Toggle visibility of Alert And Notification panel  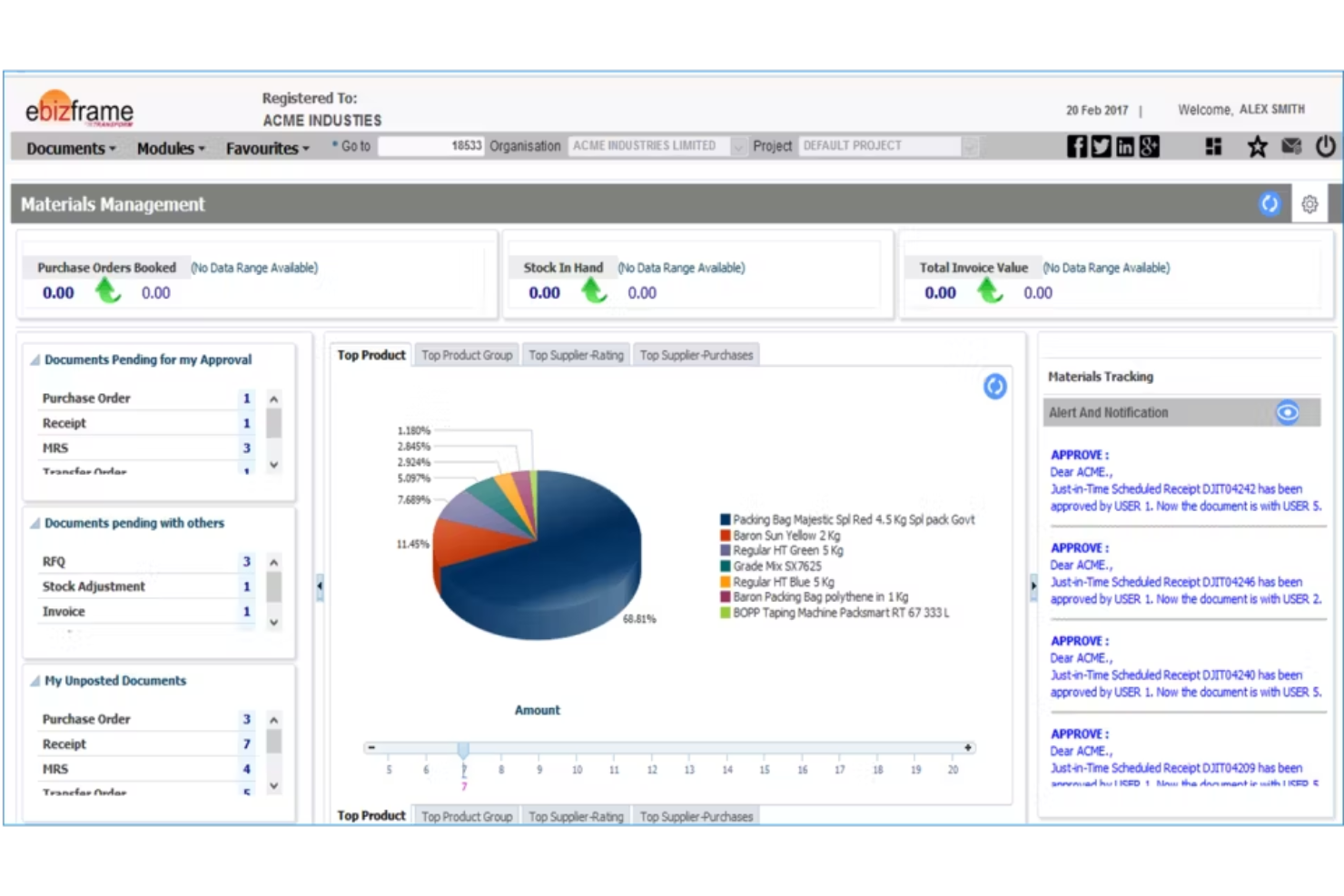coord(1288,412)
